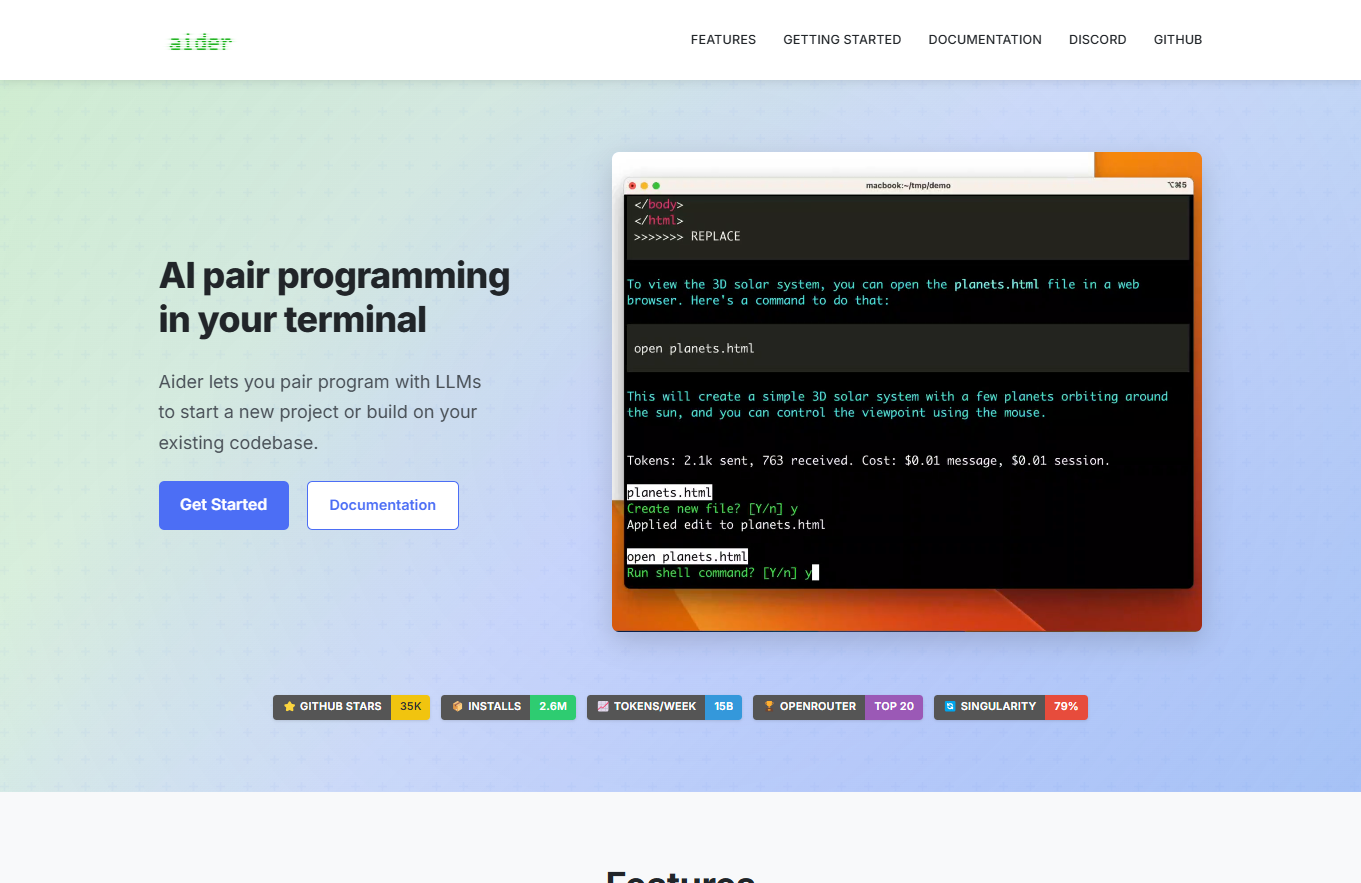Click the star icon on GitHub Stars badge
Screen dimensions: 1361x883
tap(289, 707)
